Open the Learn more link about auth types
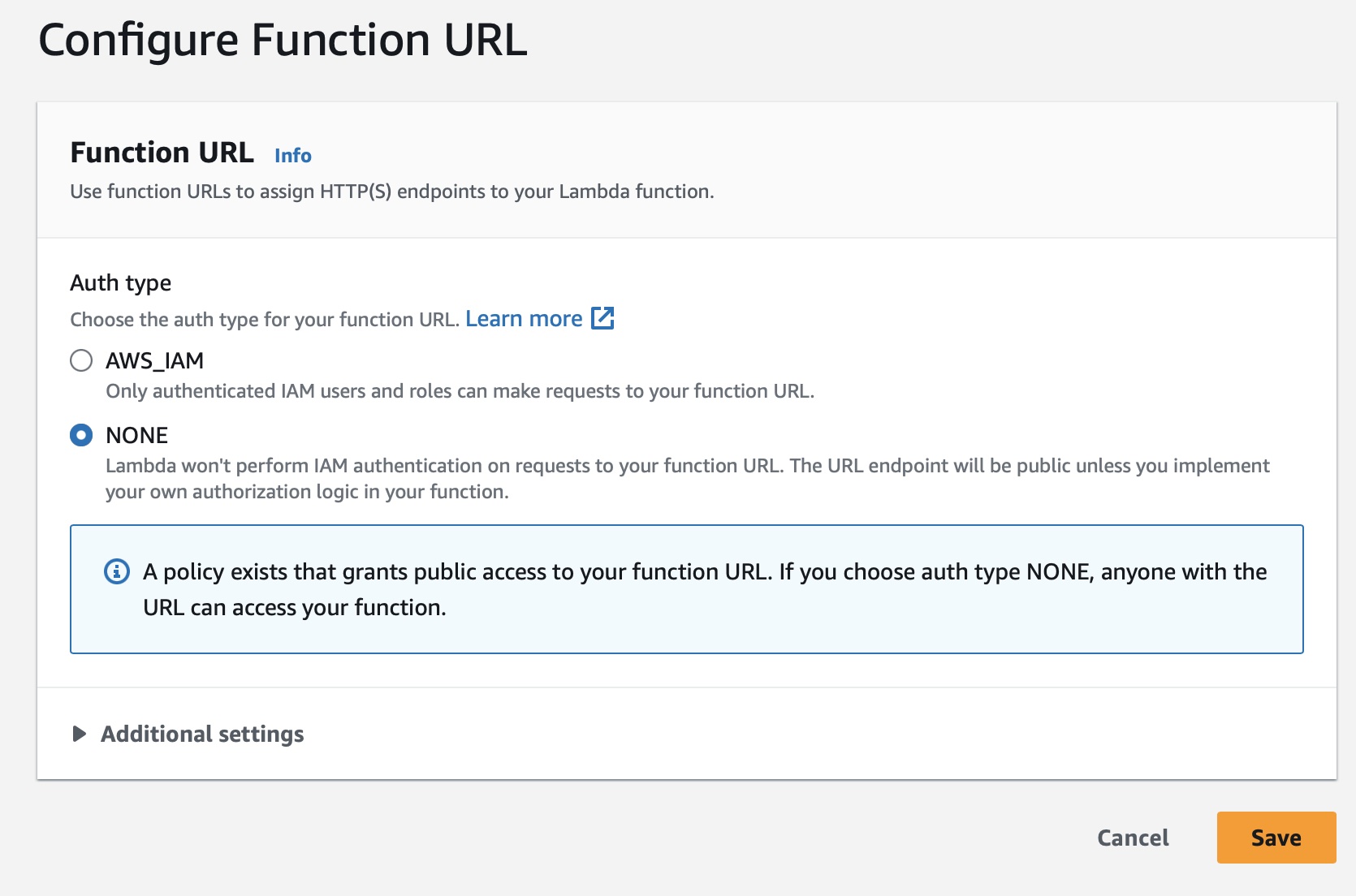This screenshot has height=896, width=1356. (x=524, y=318)
